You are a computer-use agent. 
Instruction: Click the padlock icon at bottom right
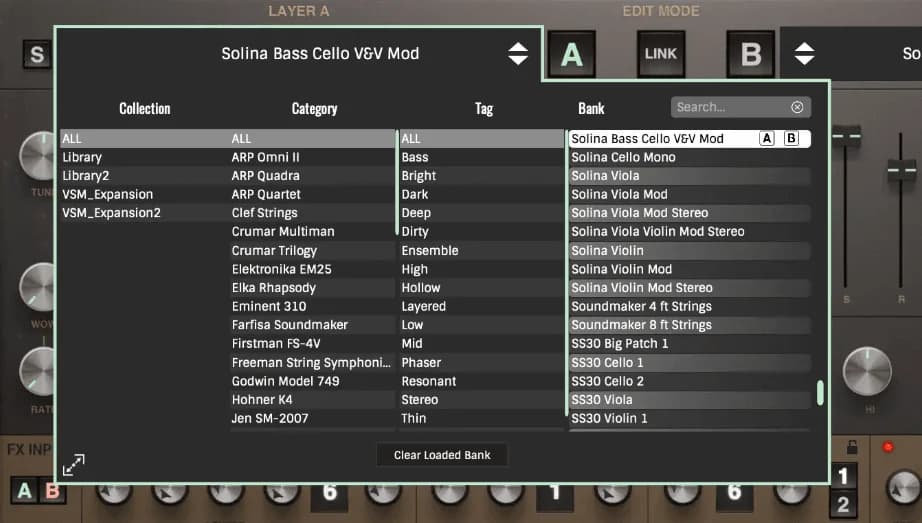pos(851,447)
